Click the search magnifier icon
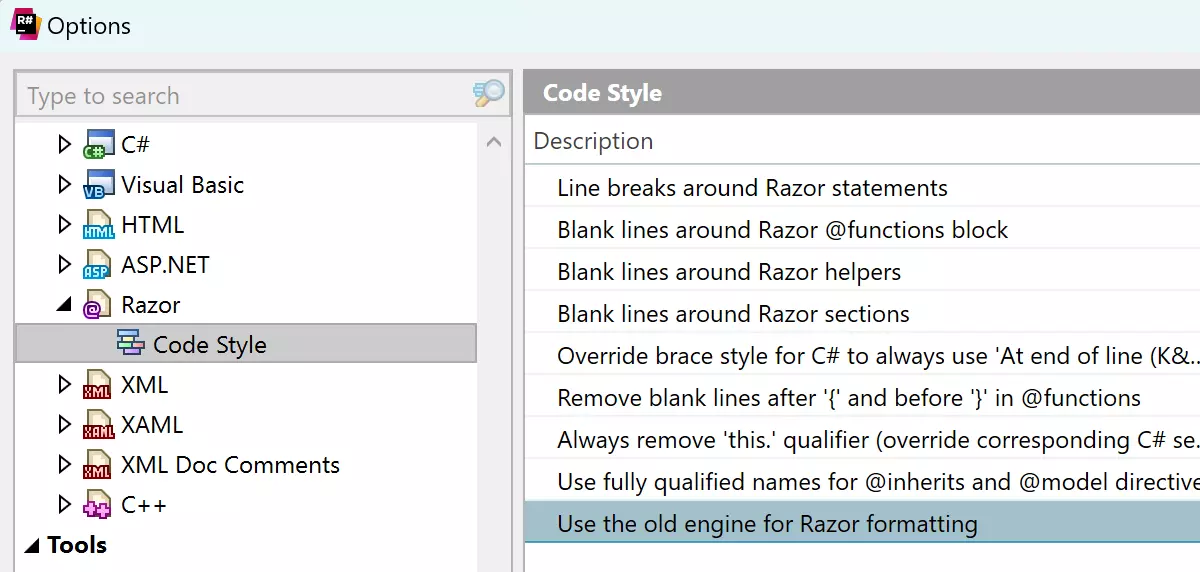 (x=489, y=95)
